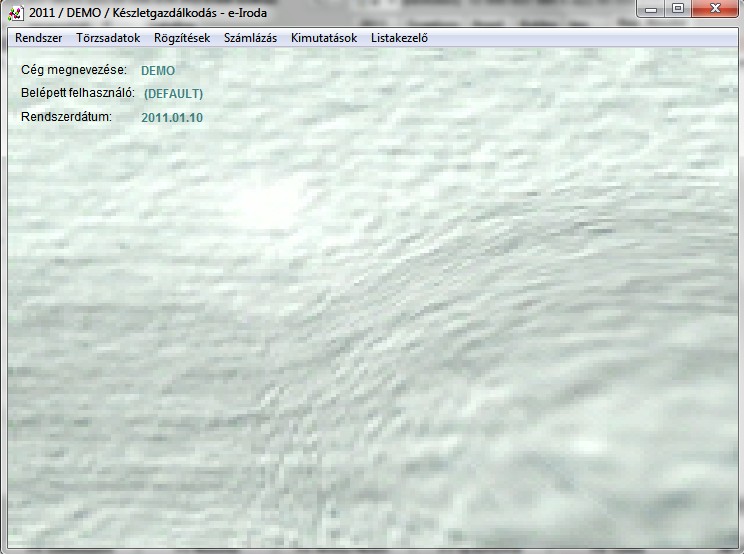Click the e-Iroda application icon in title bar
The height and width of the screenshot is (554, 744).
(x=15, y=12)
